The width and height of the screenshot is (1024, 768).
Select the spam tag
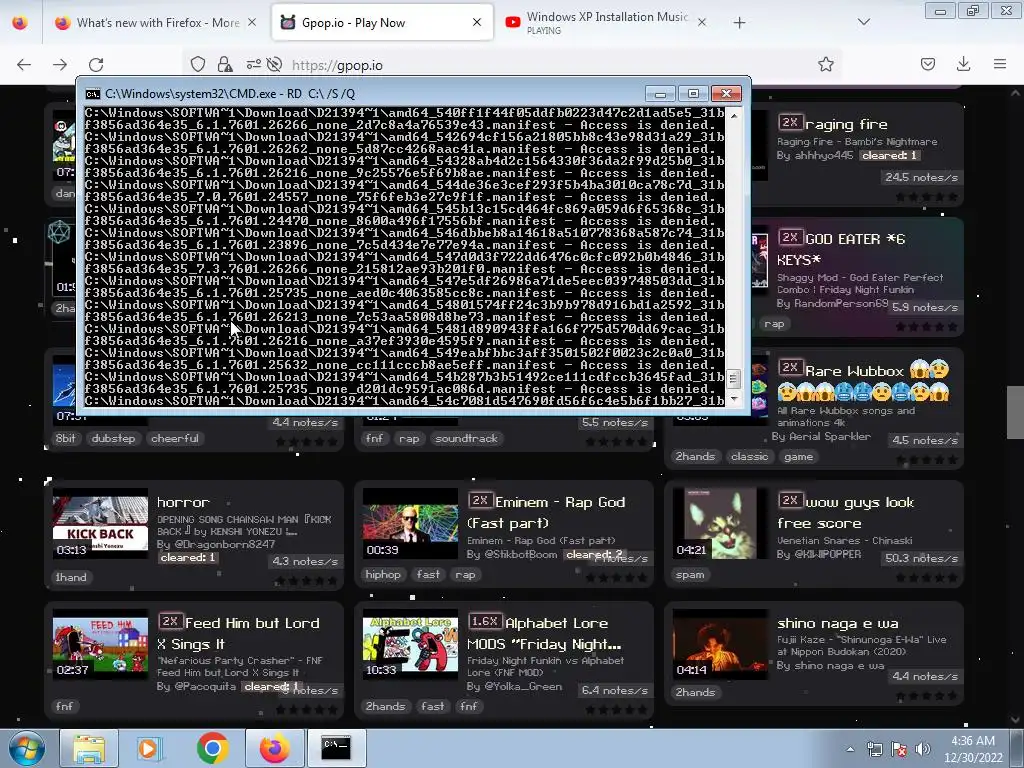point(690,575)
